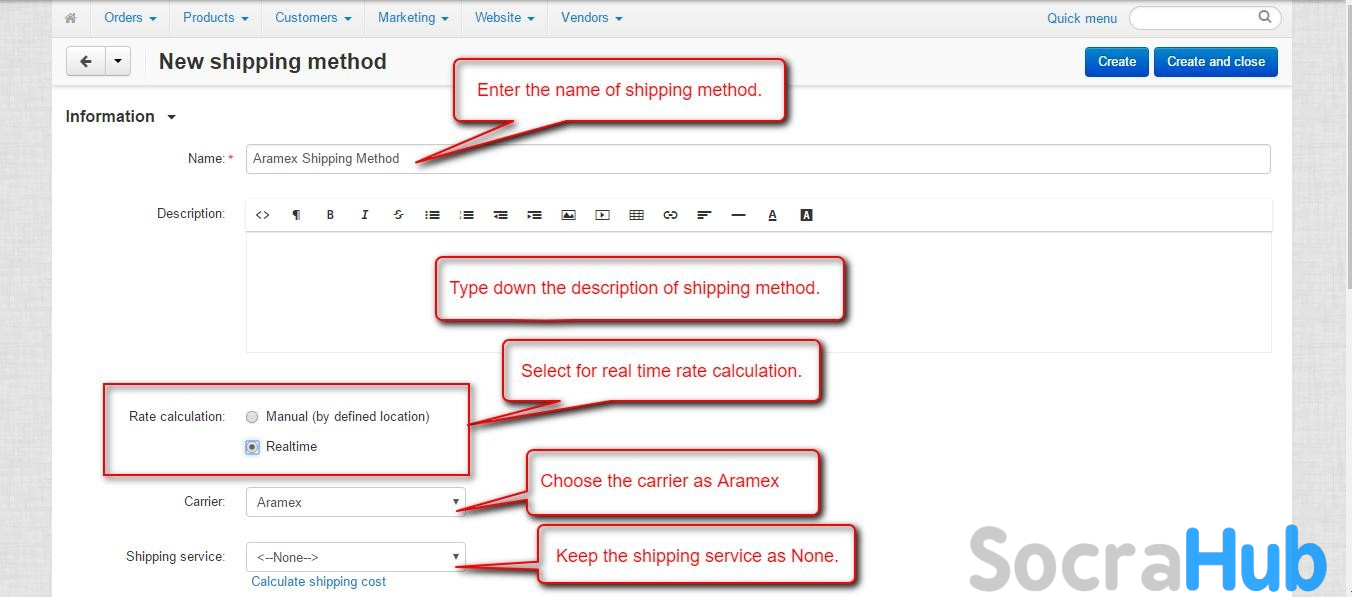This screenshot has height=597, width=1352.
Task: Collapse the Information section
Action: [121, 117]
